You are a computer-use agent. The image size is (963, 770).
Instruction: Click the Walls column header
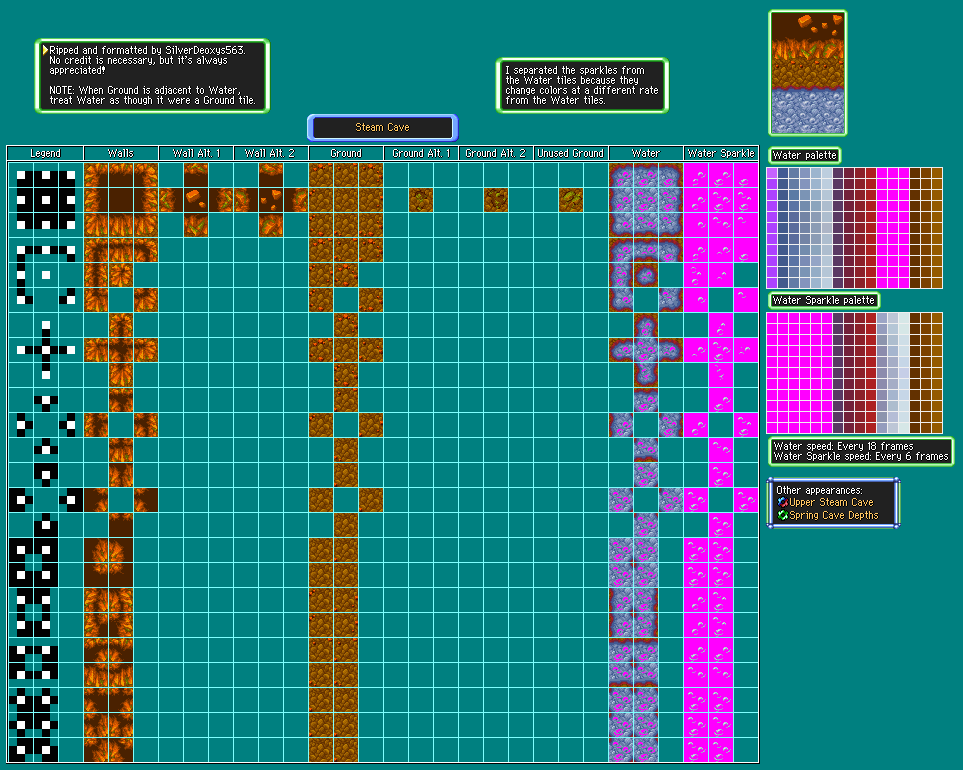[x=120, y=153]
